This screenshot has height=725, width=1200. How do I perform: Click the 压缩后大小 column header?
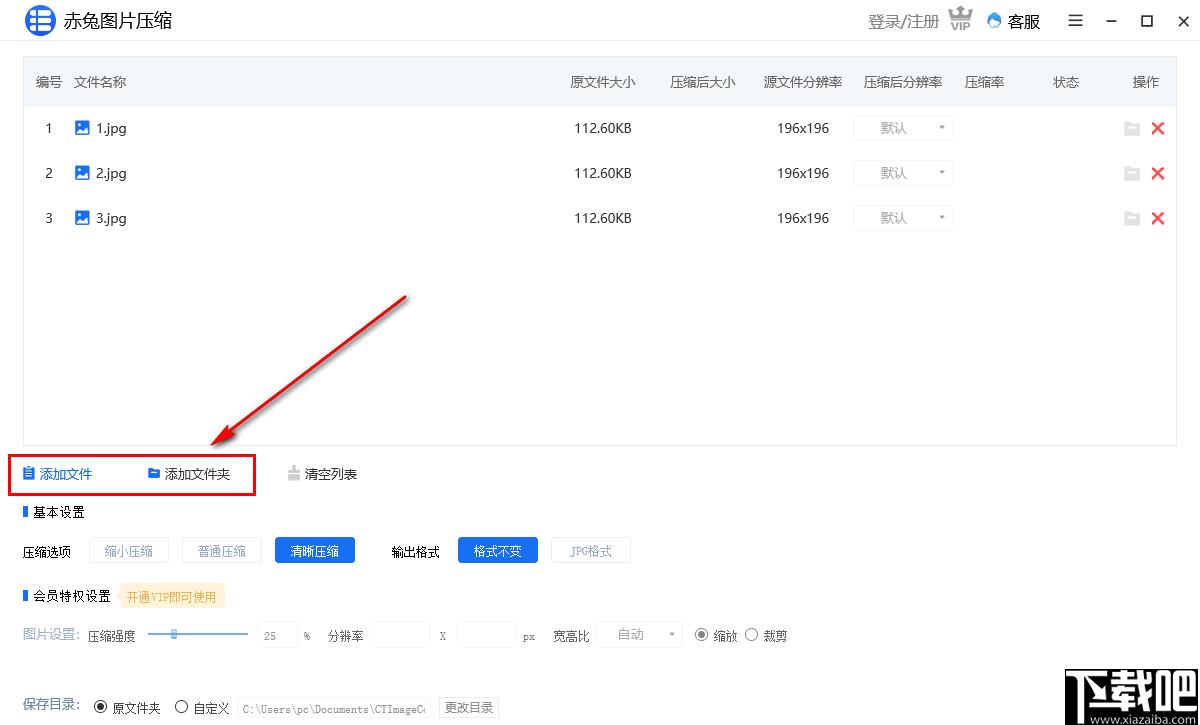(703, 82)
